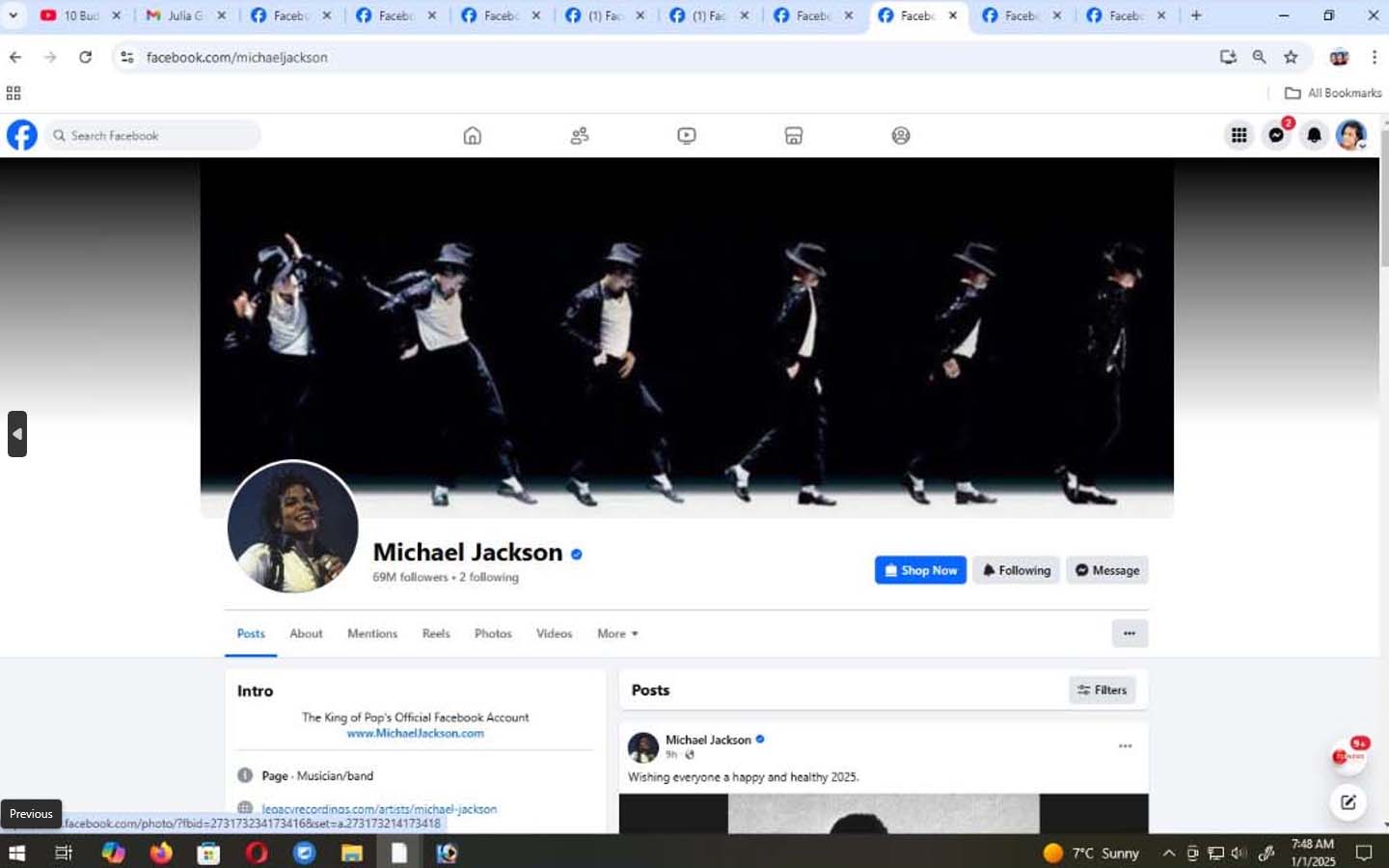
Task: Open the All Bookmarks folder
Action: [x=1333, y=93]
